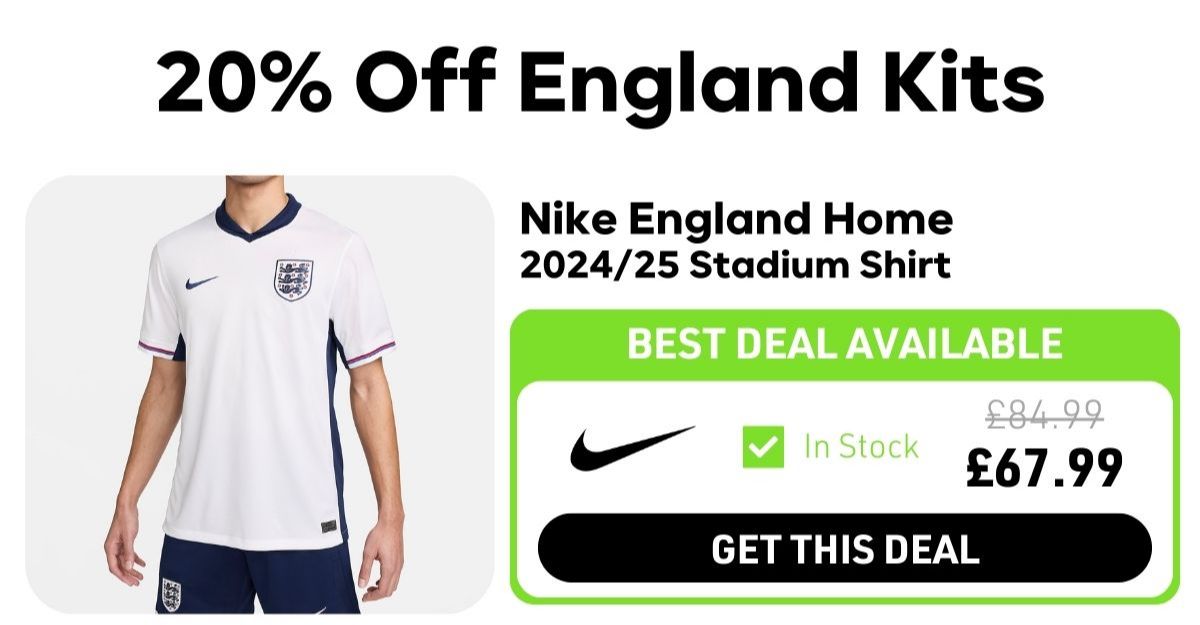Click the 2024/25 Stadium Shirt subtitle
Viewport: 1200px width, 625px height.
735,265
